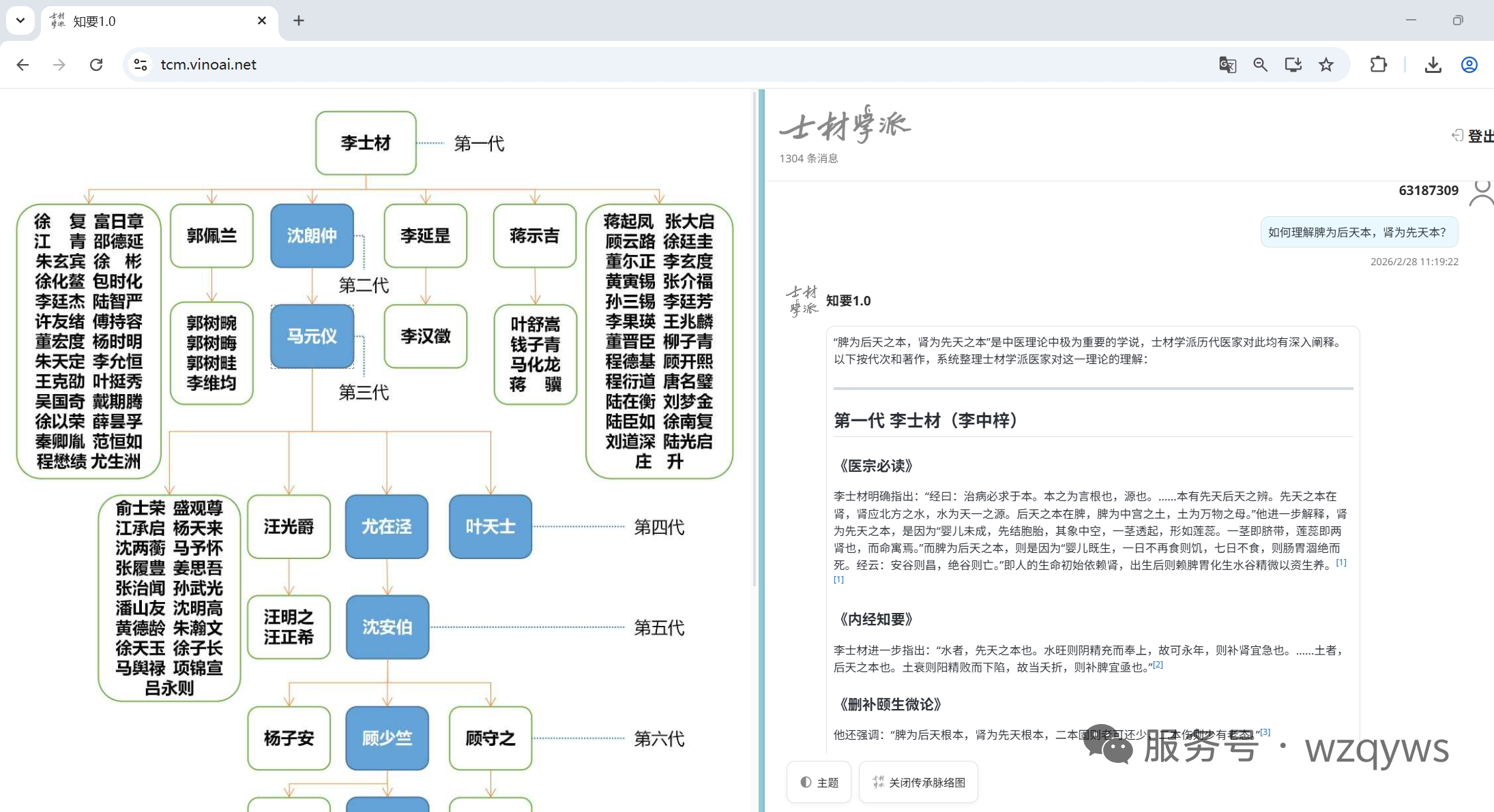The image size is (1494, 812).
Task: Click the 登出 logout link
Action: click(1475, 136)
